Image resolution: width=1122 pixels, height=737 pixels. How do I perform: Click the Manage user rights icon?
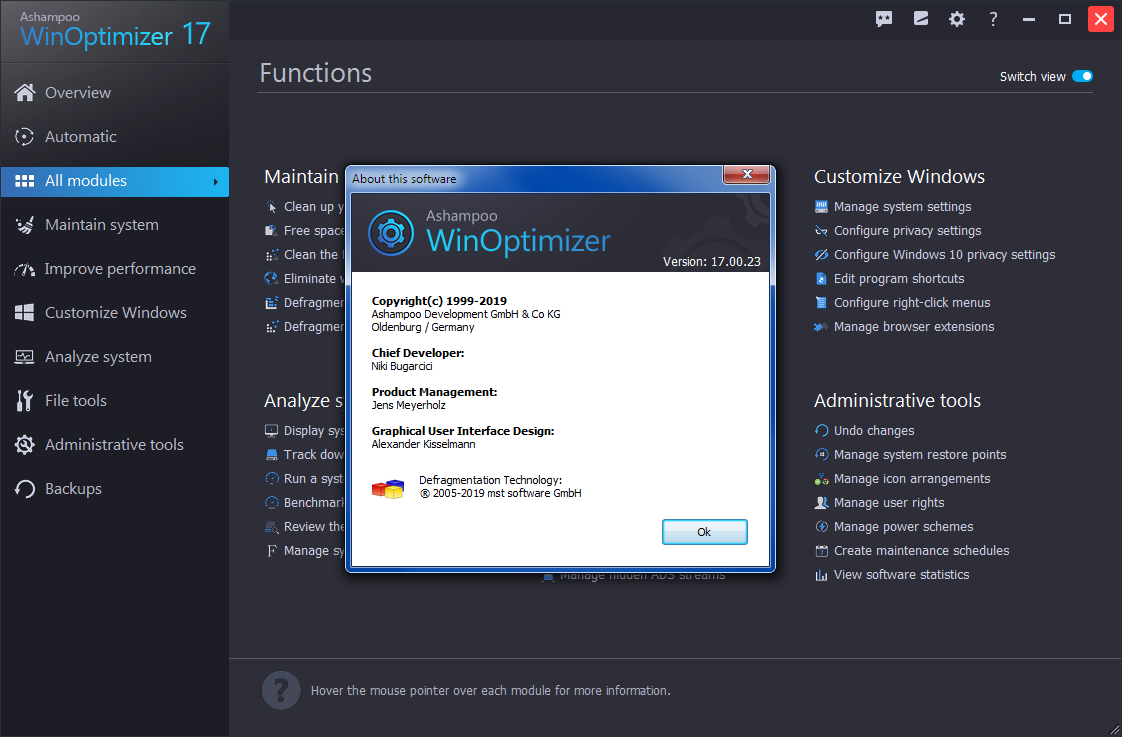821,502
